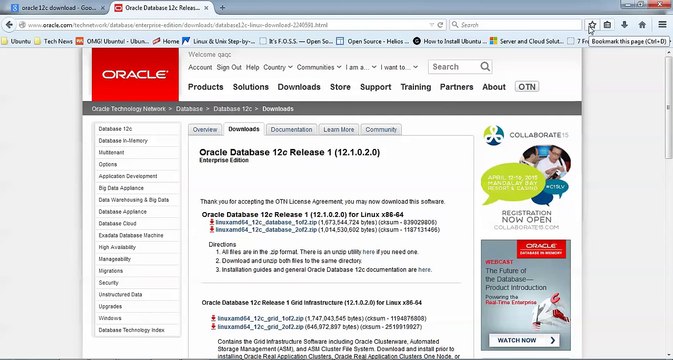673x360 pixels.
Task: Open the Community tab
Action: (x=381, y=130)
